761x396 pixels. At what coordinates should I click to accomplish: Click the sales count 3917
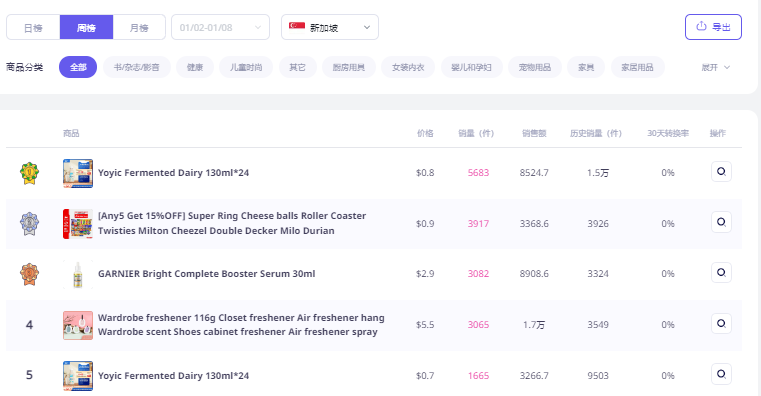tap(478, 224)
